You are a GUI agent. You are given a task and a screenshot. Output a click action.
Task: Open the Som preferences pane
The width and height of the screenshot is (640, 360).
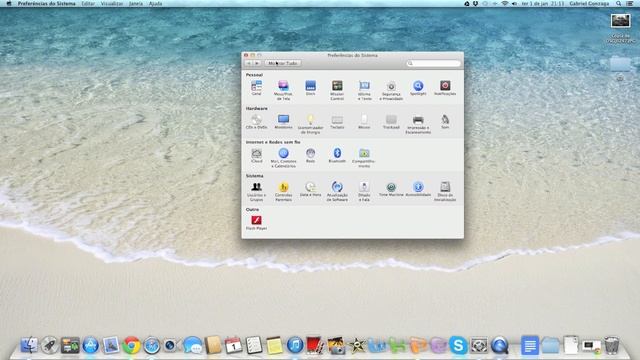(x=445, y=122)
